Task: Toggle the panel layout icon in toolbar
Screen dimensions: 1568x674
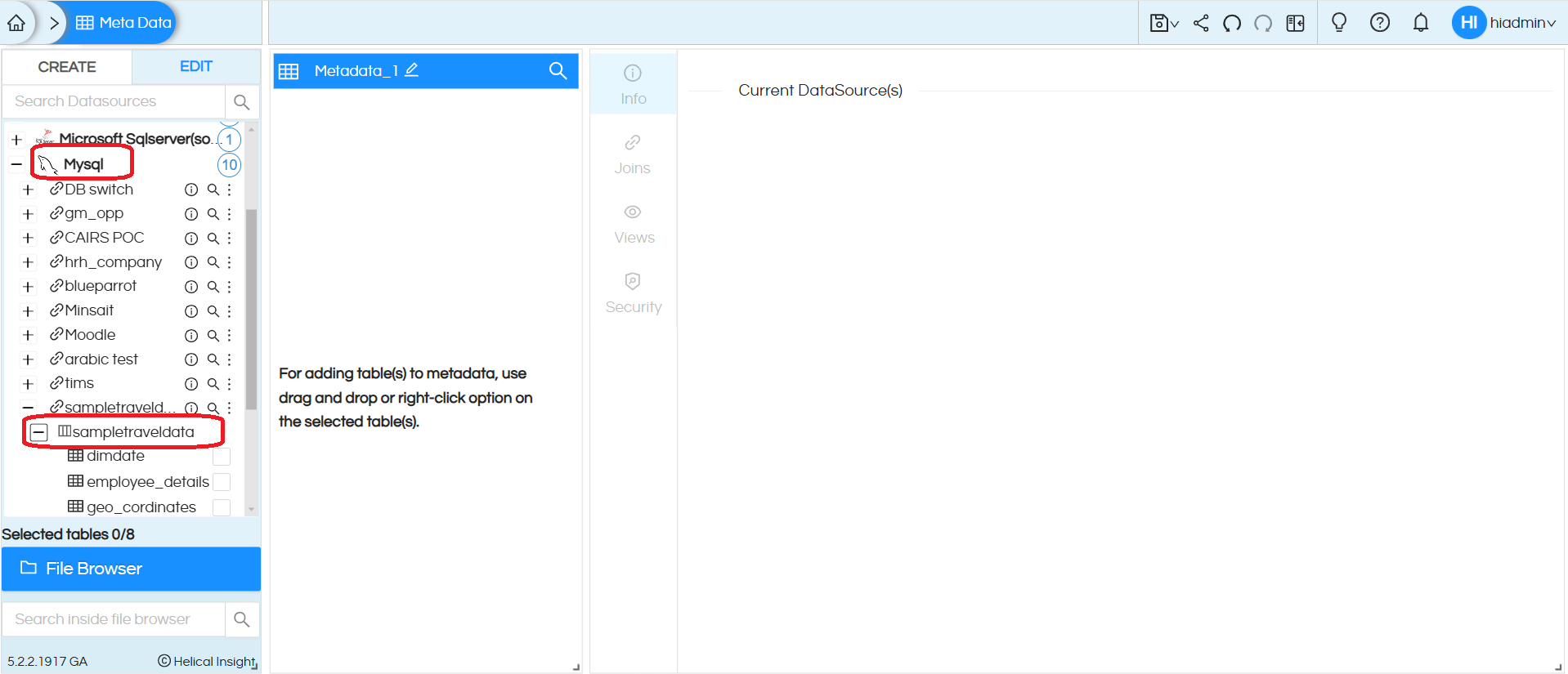Action: [1295, 23]
